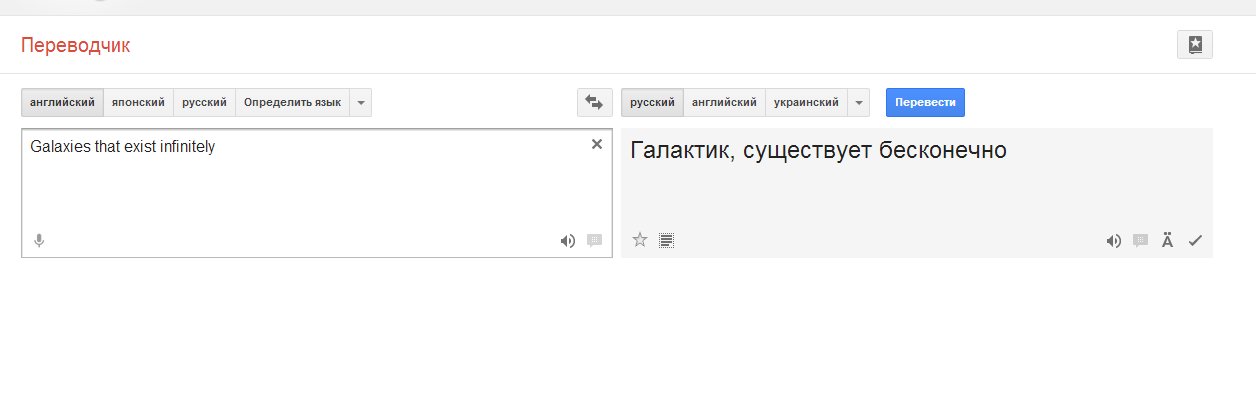Screen dimensions: 1256x408
Task: Select all translation text icon
Action: coord(667,239)
